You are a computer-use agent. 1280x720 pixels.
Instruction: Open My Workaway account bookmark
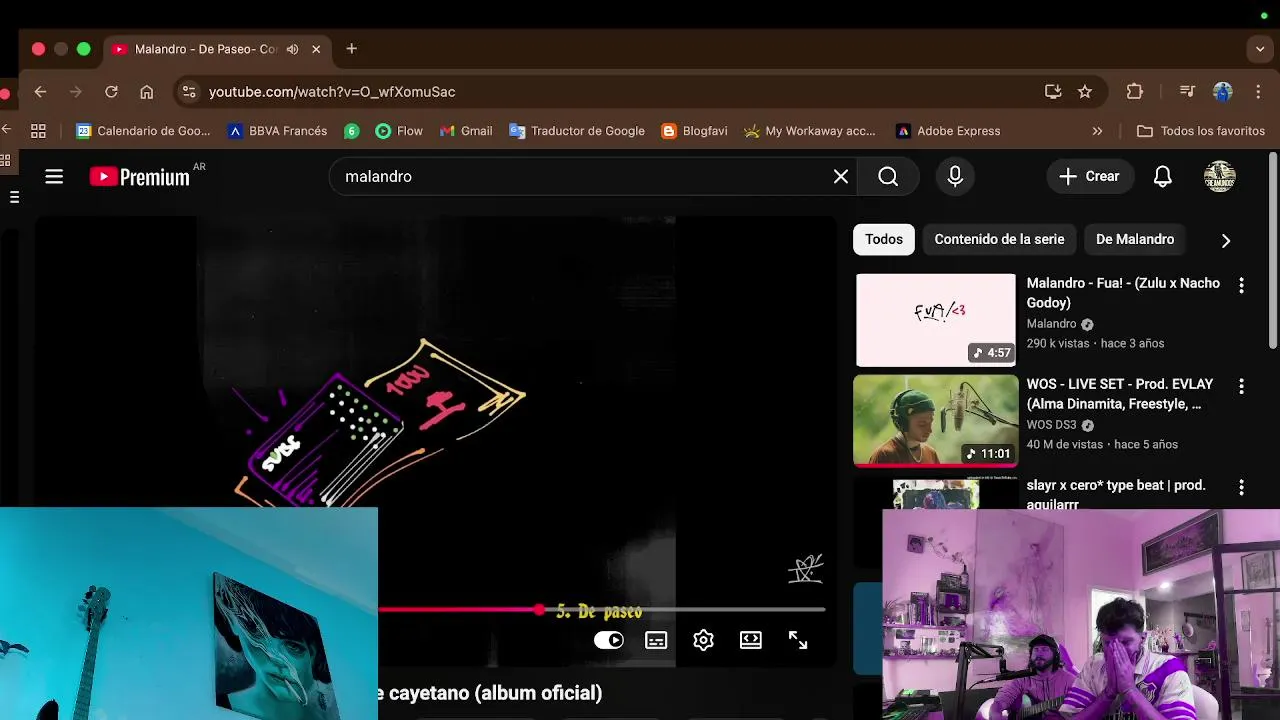[x=810, y=131]
